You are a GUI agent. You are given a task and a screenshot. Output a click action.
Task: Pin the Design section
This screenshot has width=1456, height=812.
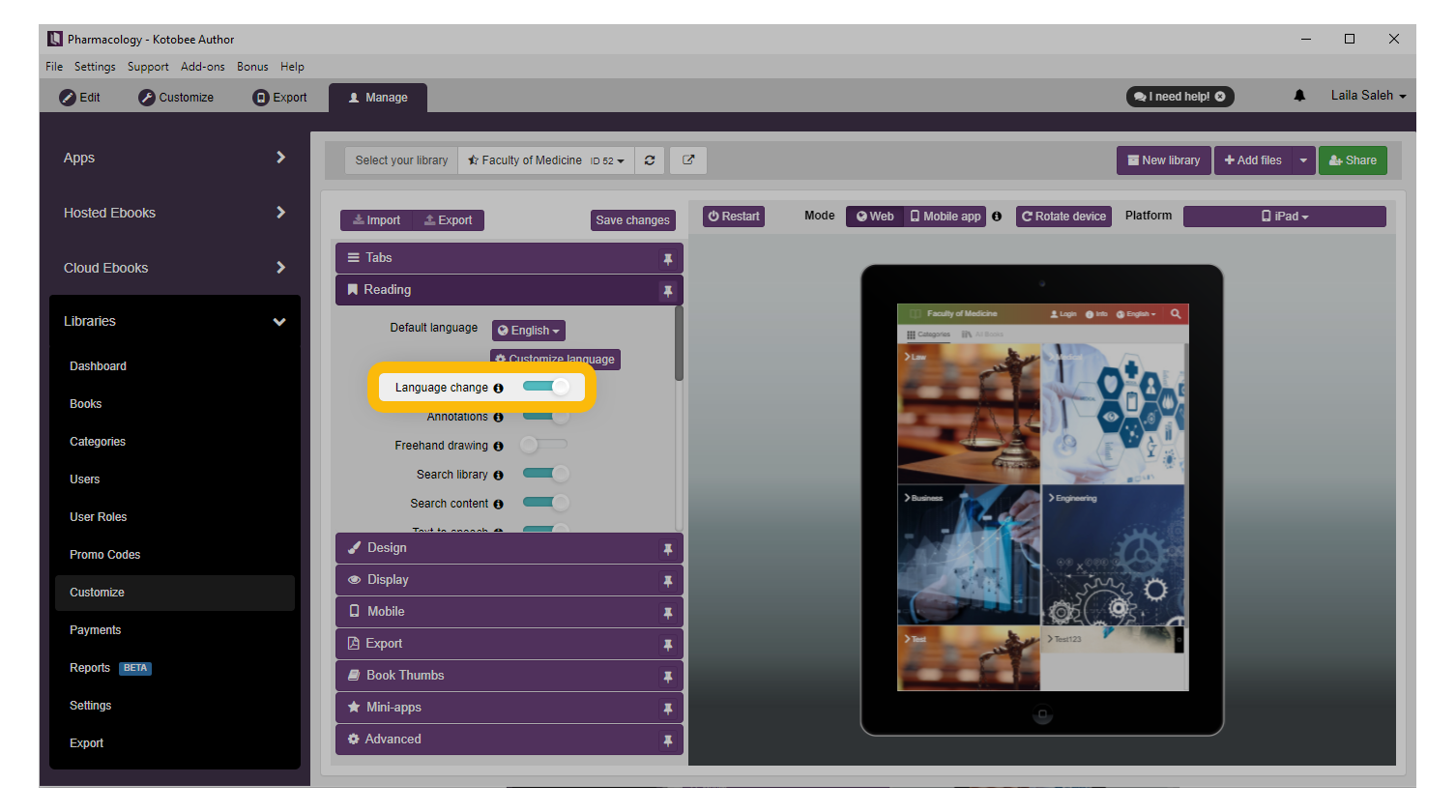pyautogui.click(x=667, y=549)
